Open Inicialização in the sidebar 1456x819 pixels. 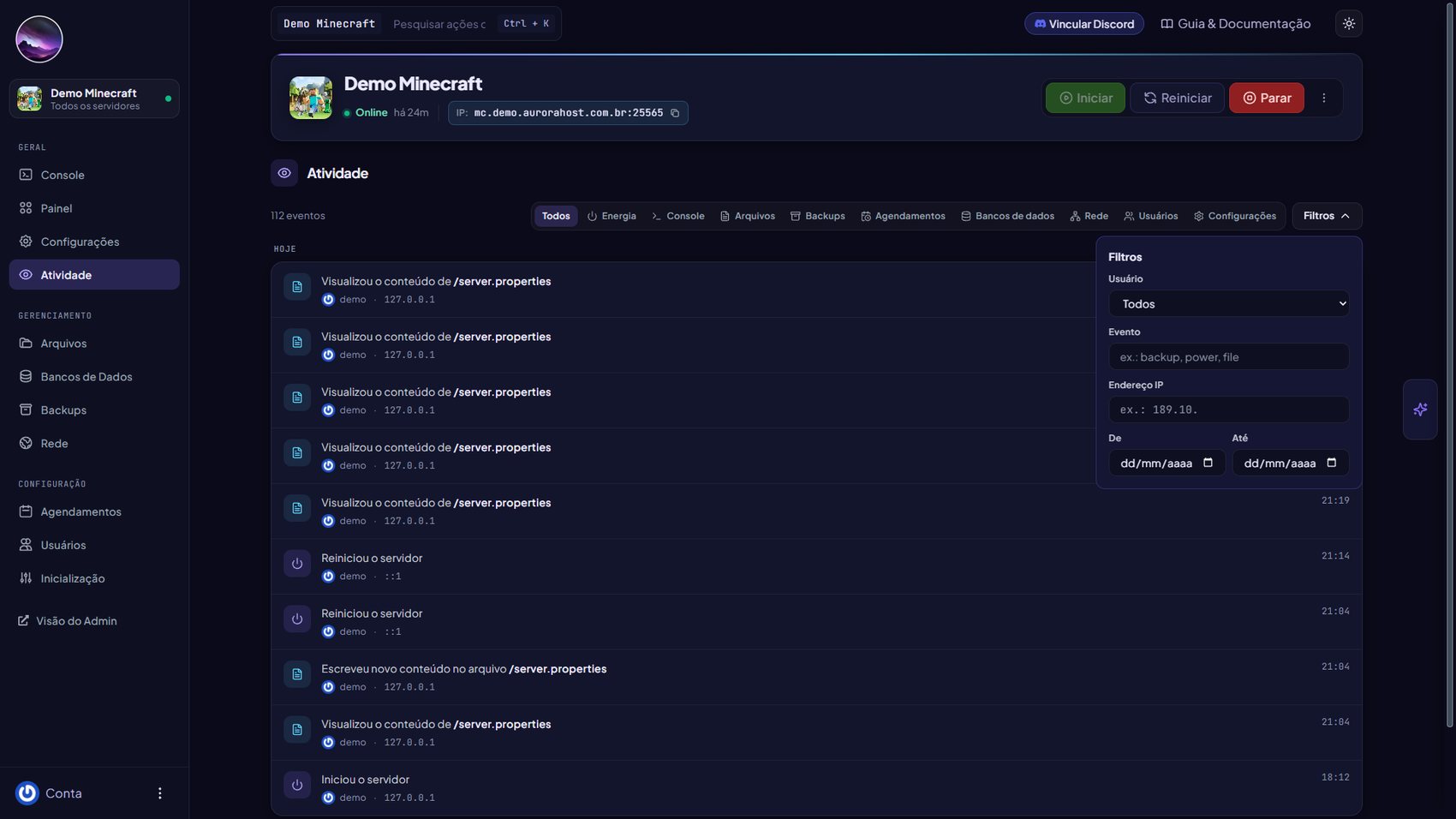94,578
